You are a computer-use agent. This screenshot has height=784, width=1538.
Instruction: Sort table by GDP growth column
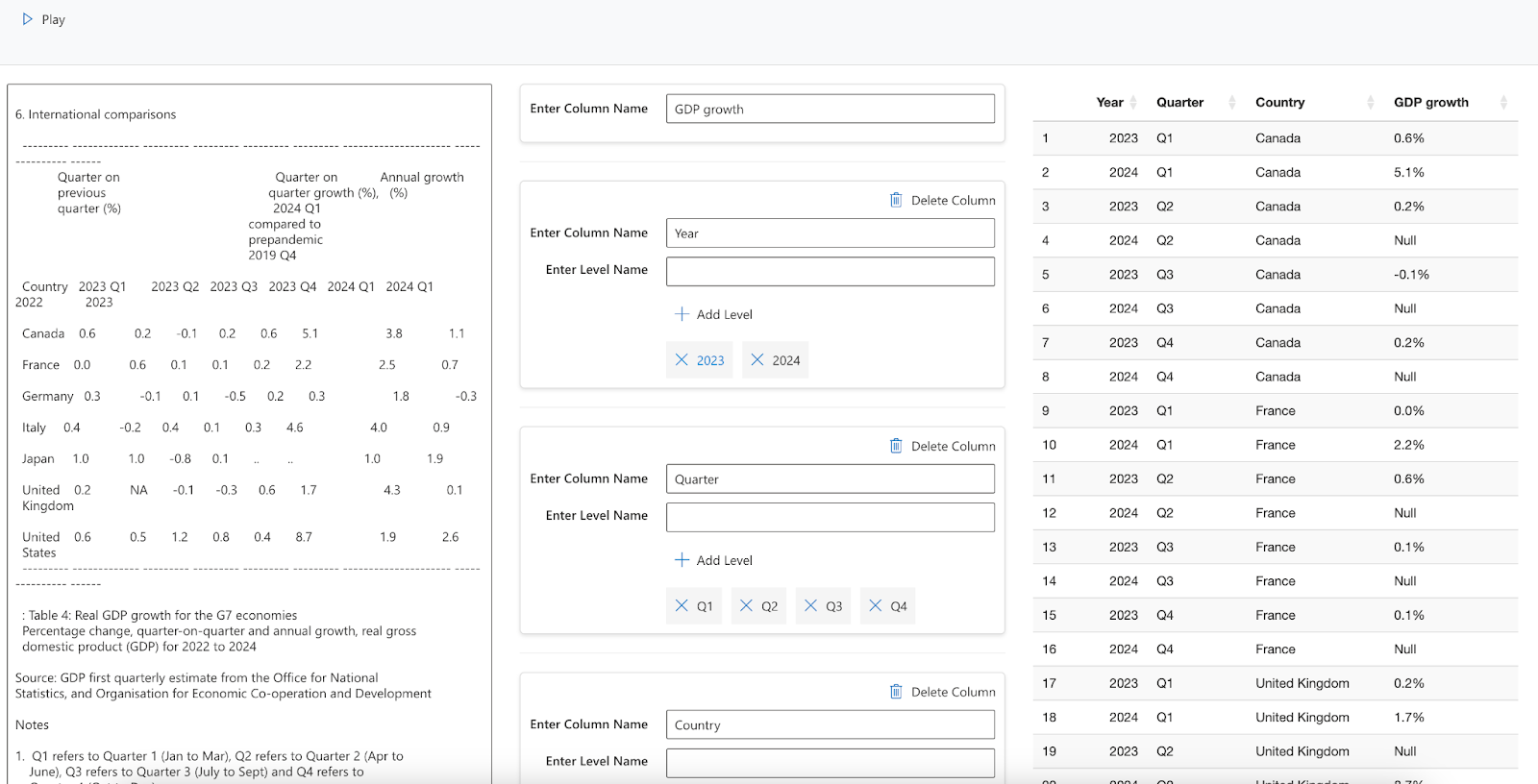[1503, 103]
